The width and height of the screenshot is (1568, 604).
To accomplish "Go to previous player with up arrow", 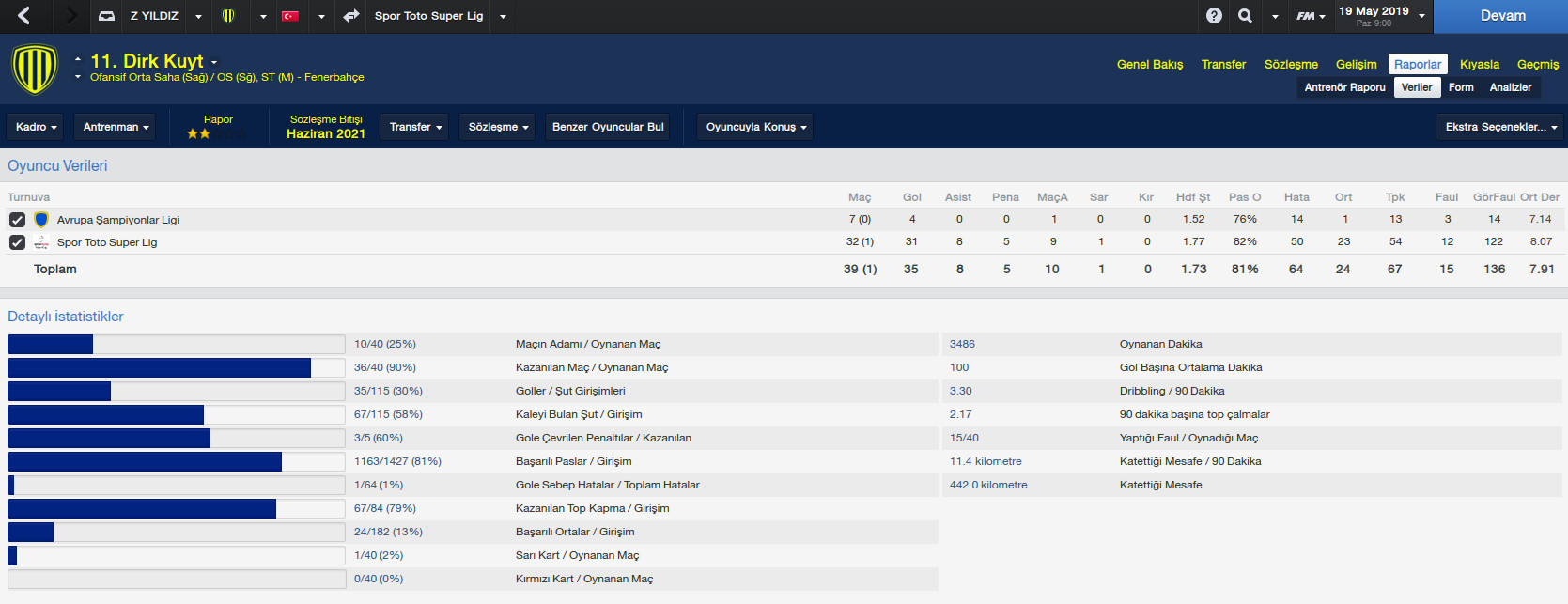I will pyautogui.click(x=77, y=59).
